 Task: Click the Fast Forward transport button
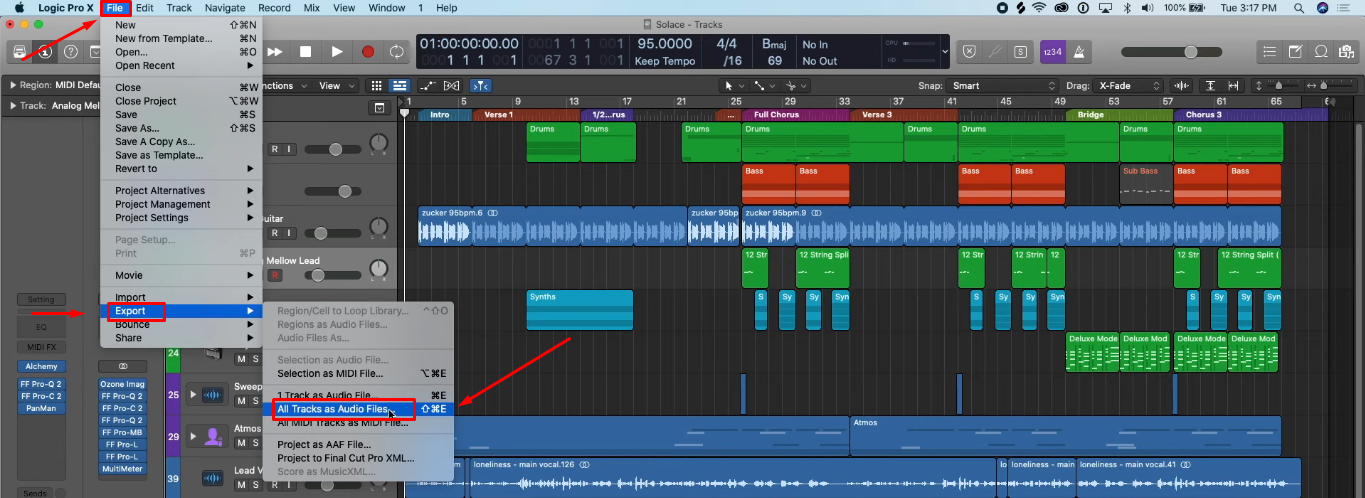pos(276,52)
